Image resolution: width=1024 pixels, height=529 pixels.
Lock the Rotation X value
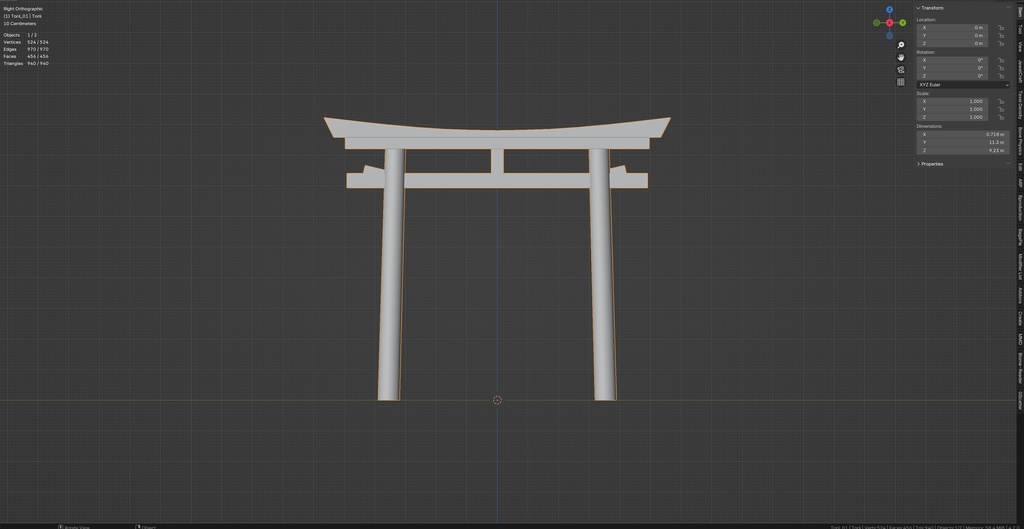pos(1000,60)
